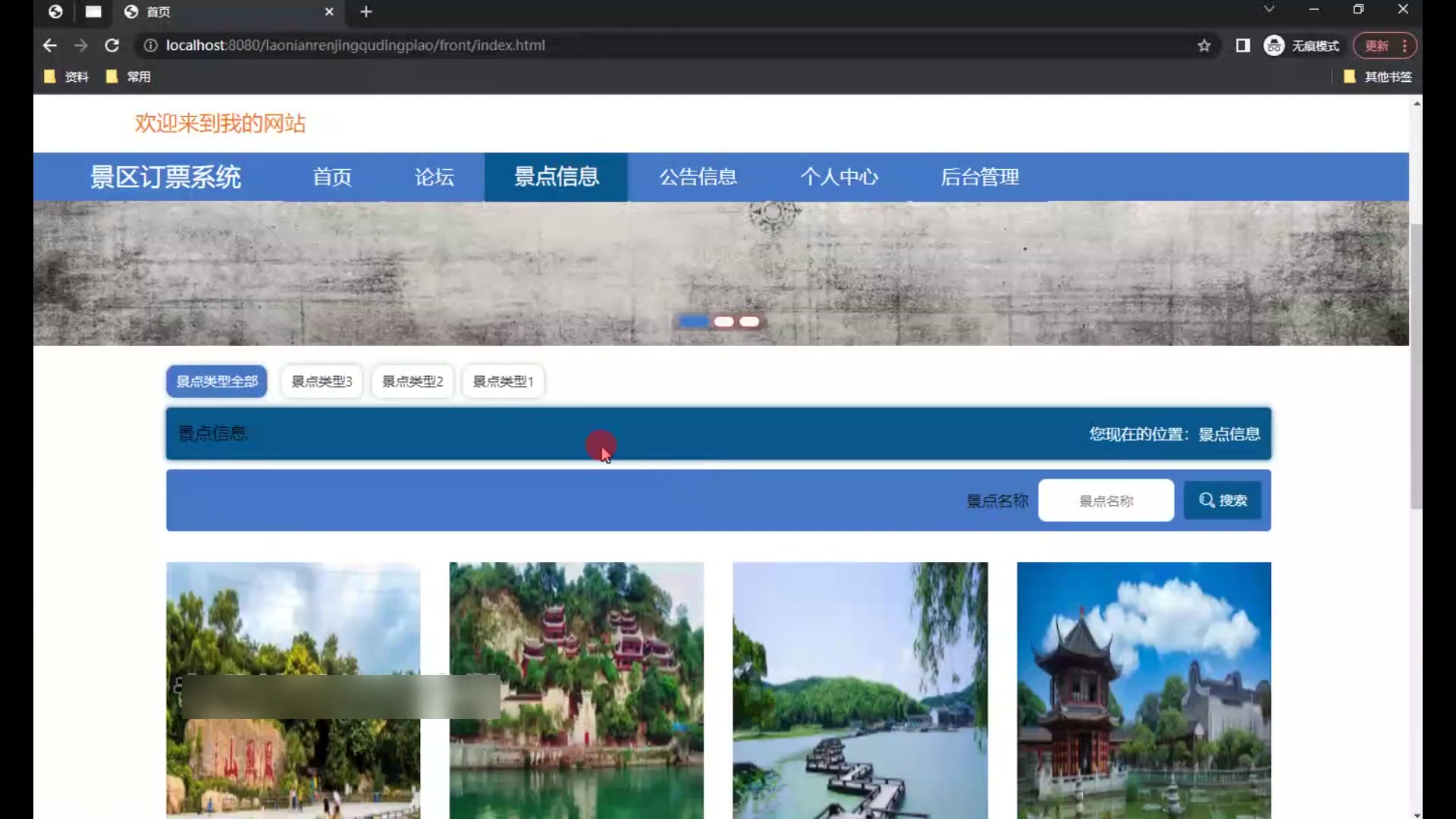
Task: Expand the 其他书签 bookmarks folder
Action: coord(1378,77)
